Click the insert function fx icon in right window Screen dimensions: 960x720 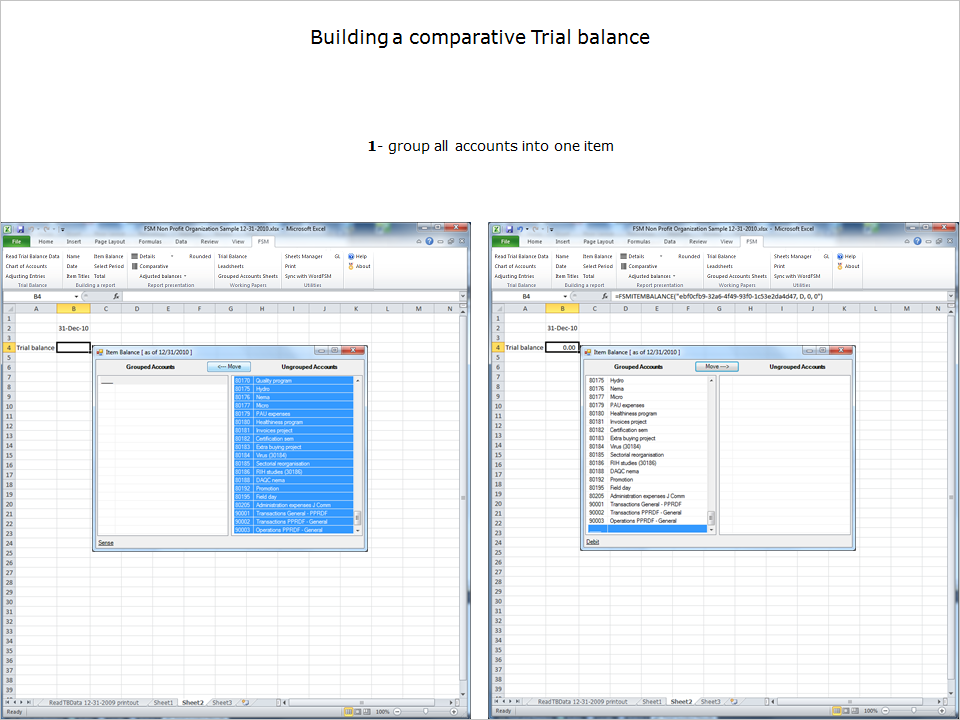pos(605,297)
